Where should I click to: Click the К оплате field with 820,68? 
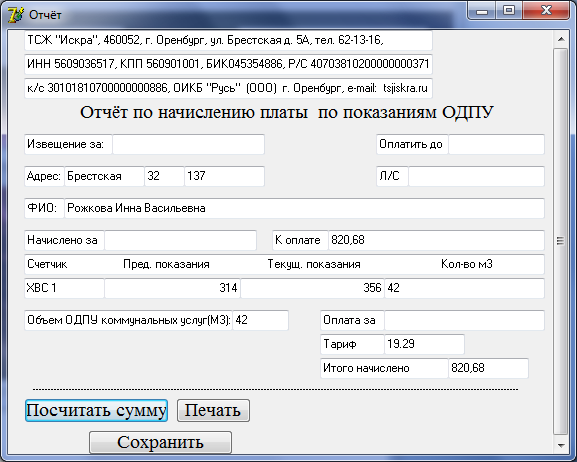(x=436, y=240)
